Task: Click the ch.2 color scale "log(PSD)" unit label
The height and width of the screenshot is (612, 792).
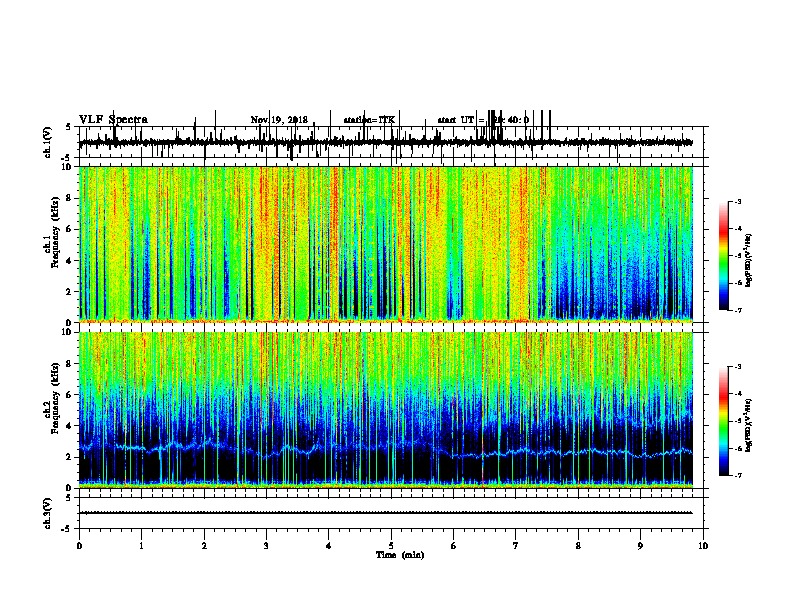Action: pos(749,425)
